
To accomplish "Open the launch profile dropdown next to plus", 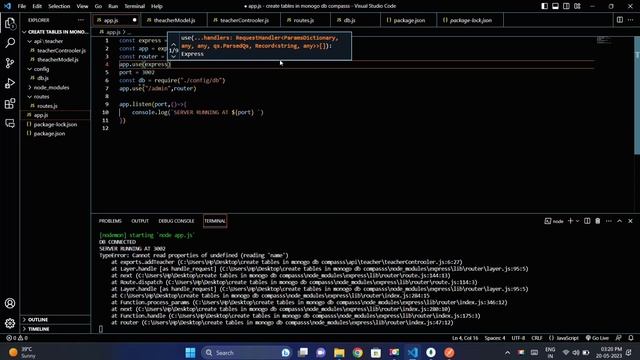I will click(x=577, y=221).
